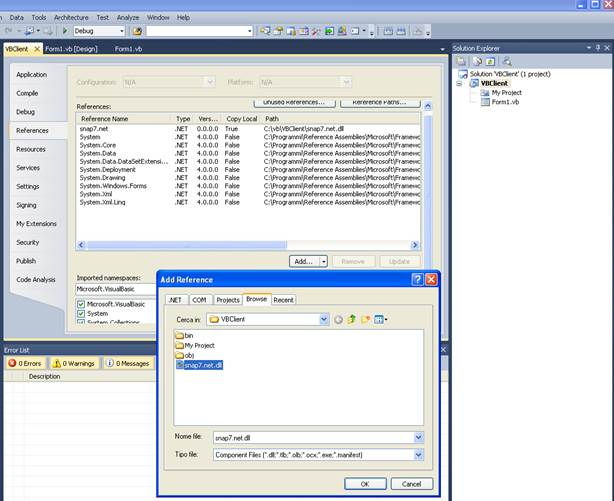Click the scroll-right arrow of references list

[415, 245]
